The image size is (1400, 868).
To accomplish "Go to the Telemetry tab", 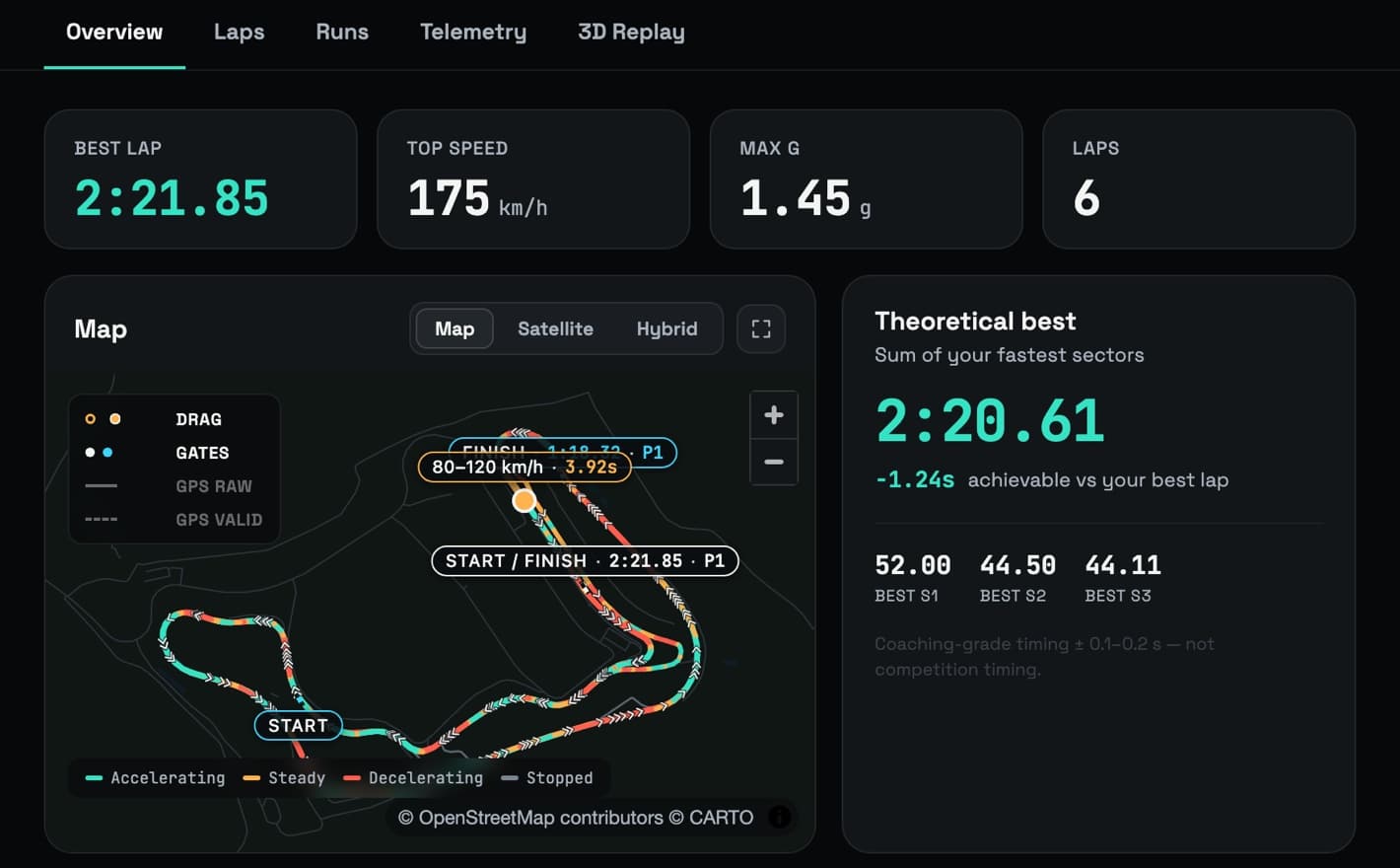I will (473, 33).
